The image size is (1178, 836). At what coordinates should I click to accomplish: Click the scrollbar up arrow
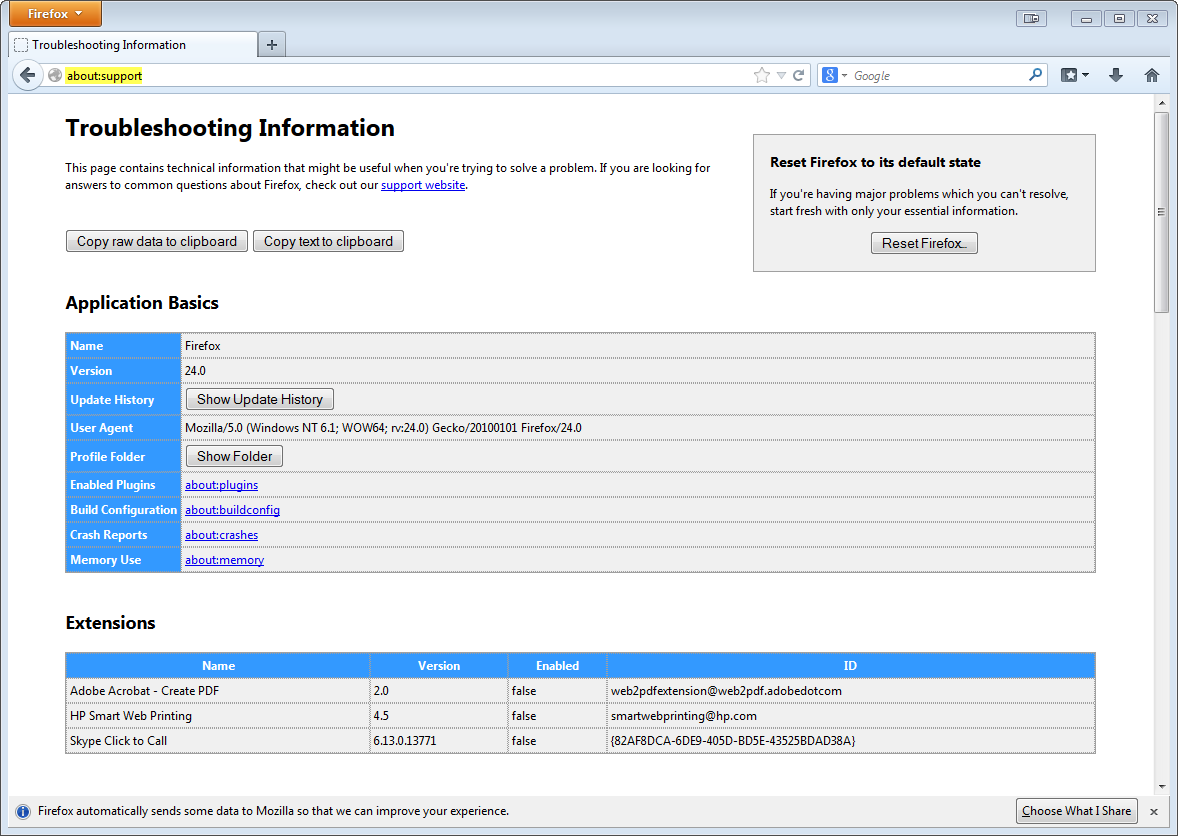[1161, 103]
